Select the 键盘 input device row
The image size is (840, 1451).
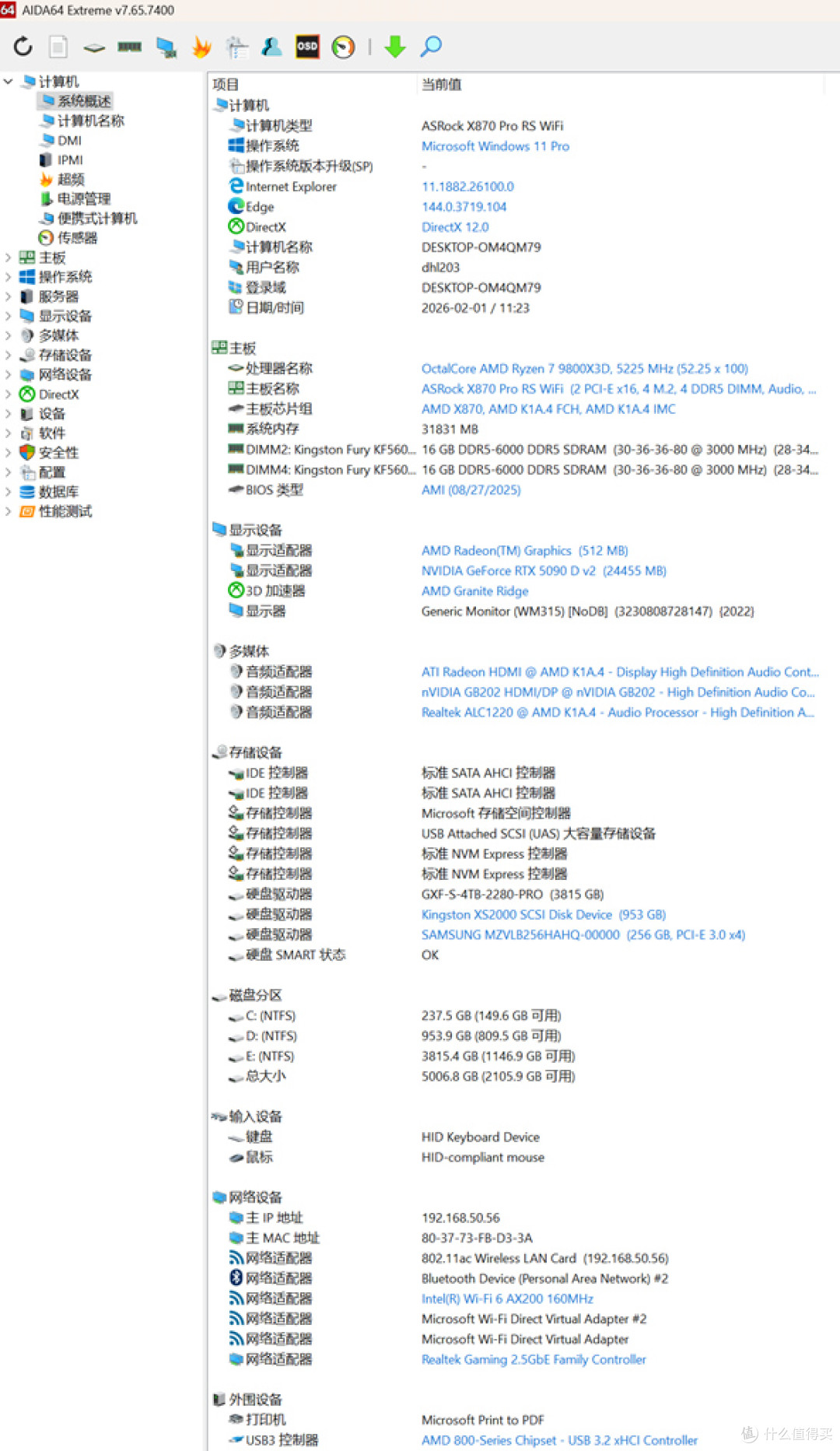pos(517,1137)
